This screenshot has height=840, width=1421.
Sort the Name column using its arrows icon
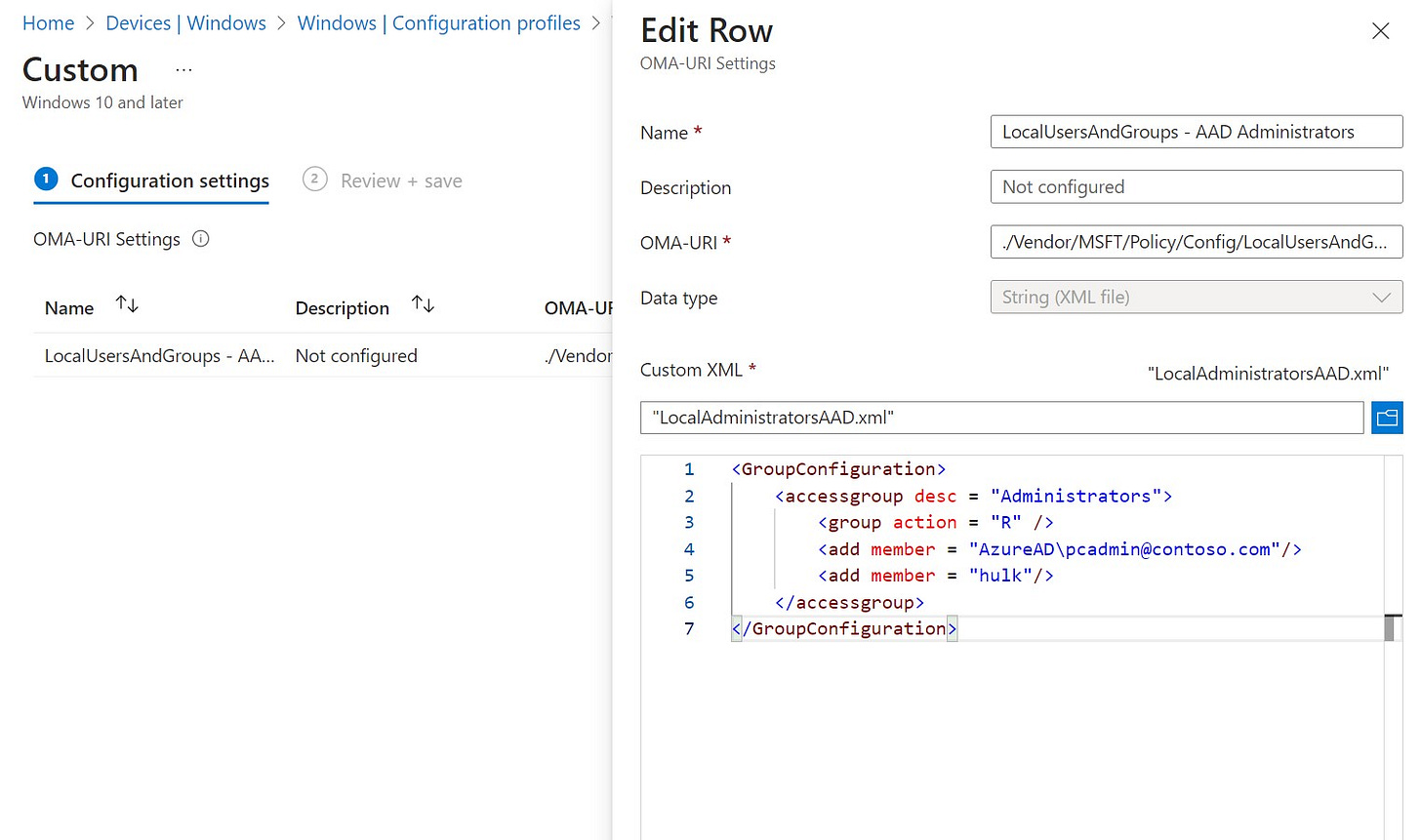point(126,303)
